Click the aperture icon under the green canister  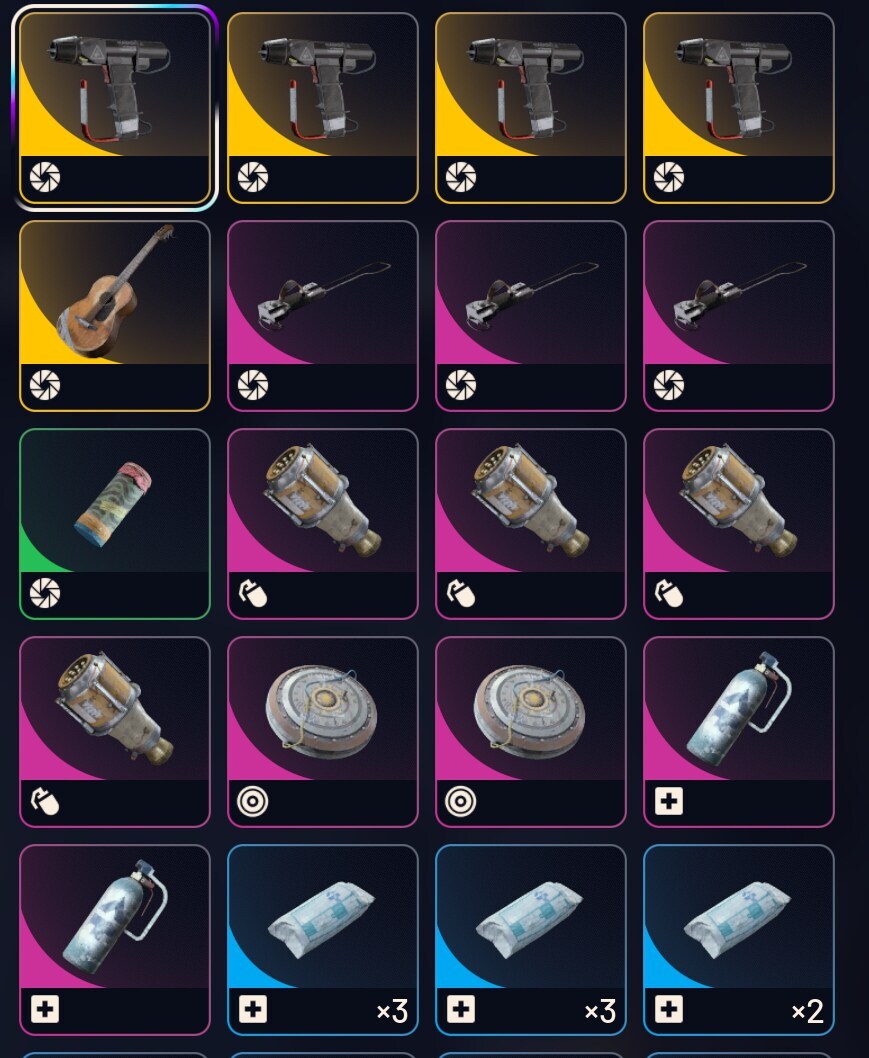tap(45, 592)
